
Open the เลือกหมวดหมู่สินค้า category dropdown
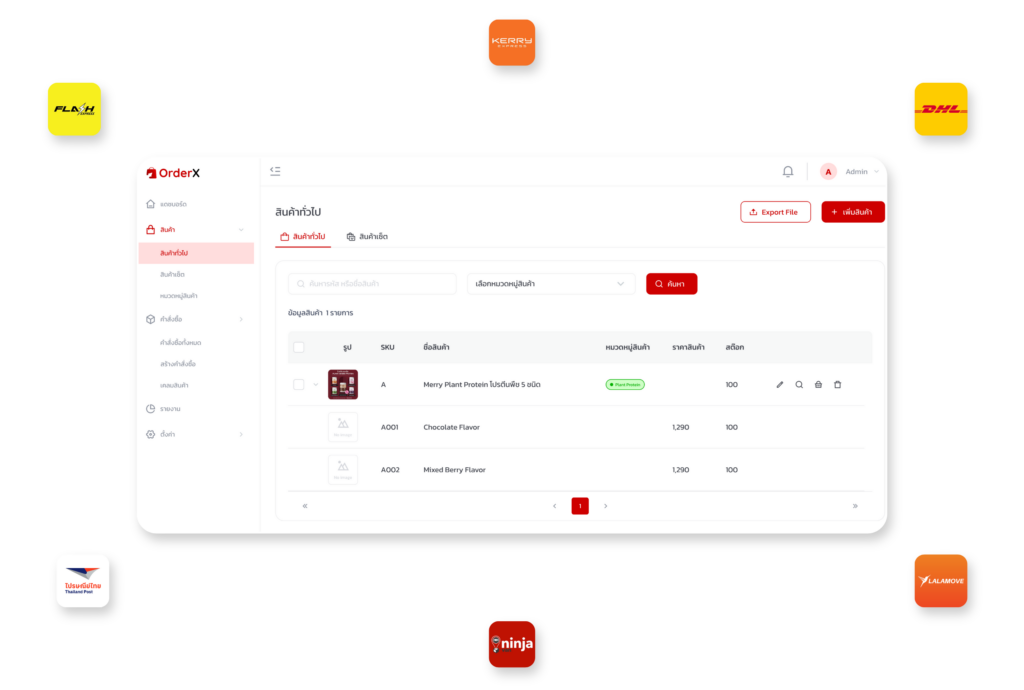click(551, 284)
